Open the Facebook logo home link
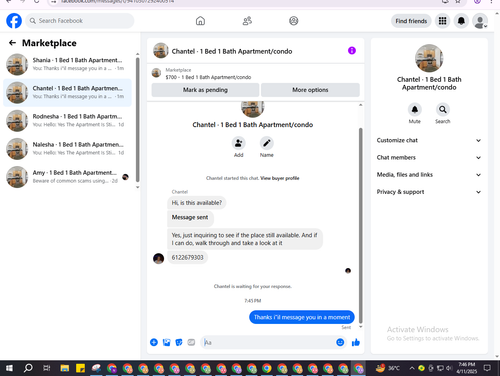 pyautogui.click(x=14, y=21)
